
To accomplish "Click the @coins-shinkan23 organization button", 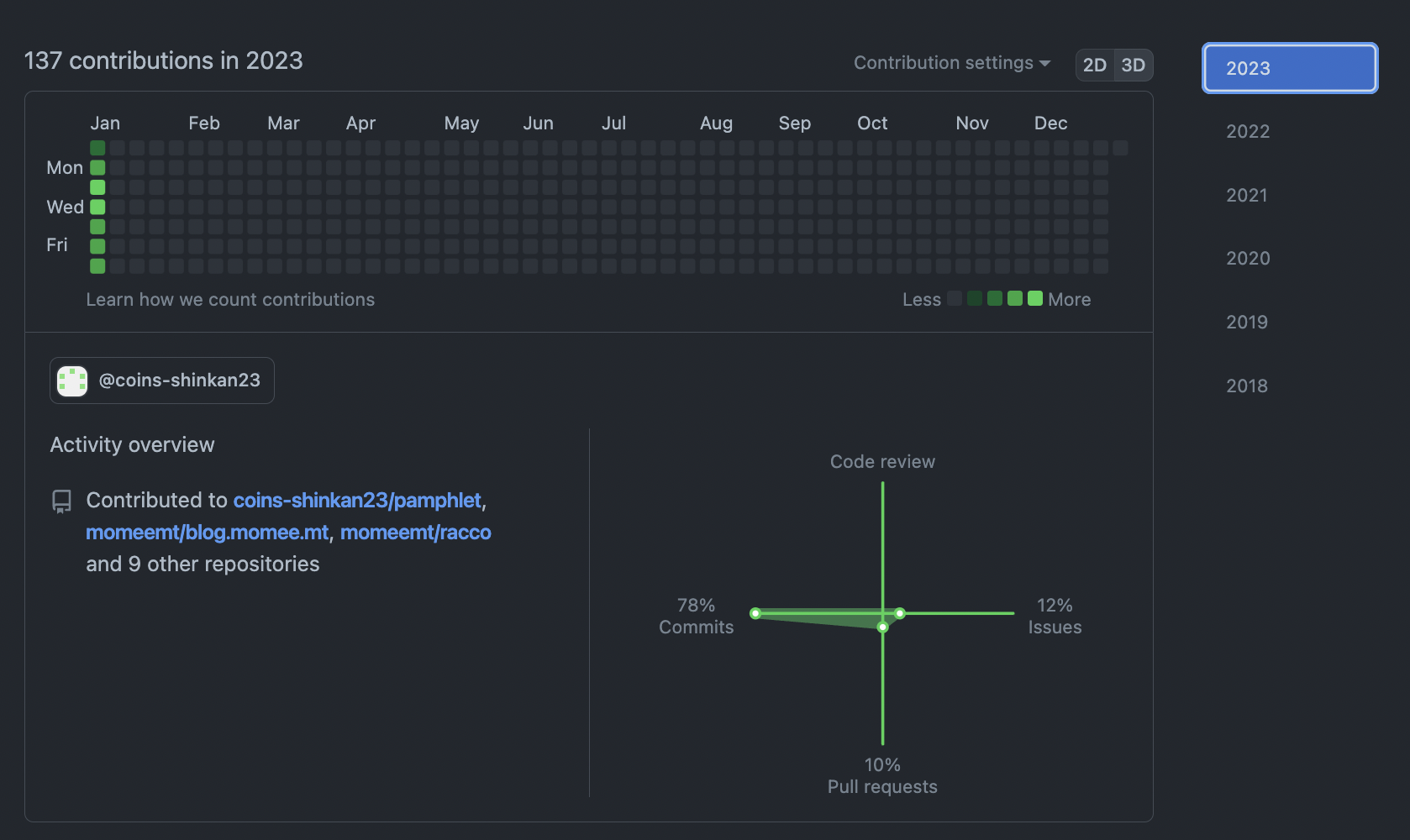I will pos(162,381).
